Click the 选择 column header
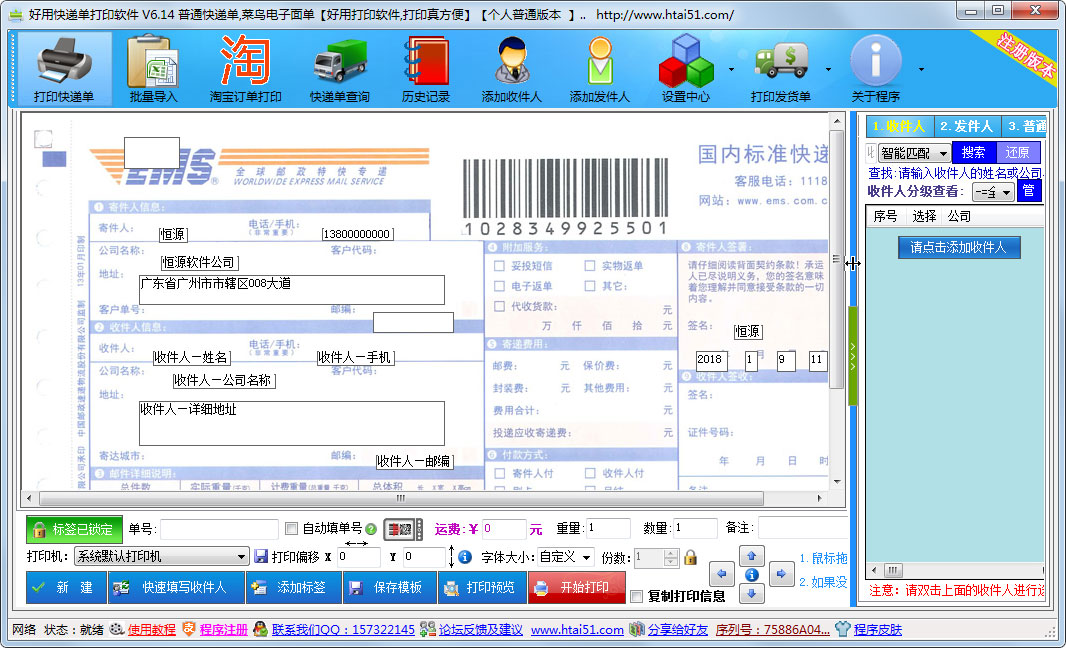Screen dimensions: 1066x648 (x=924, y=216)
